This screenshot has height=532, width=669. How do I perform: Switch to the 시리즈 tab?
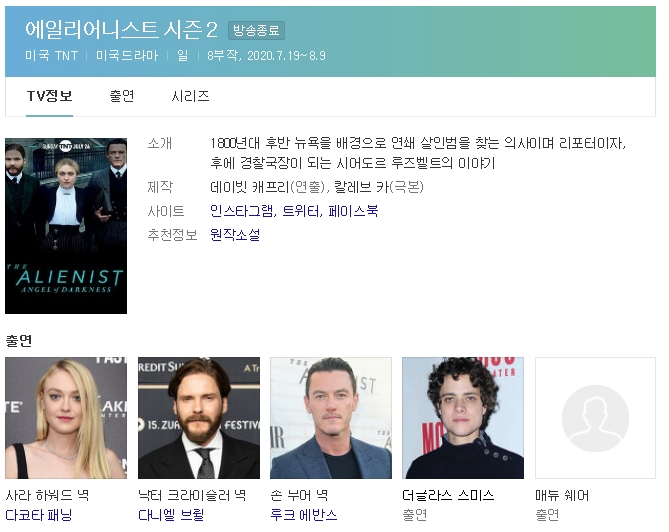click(x=190, y=96)
